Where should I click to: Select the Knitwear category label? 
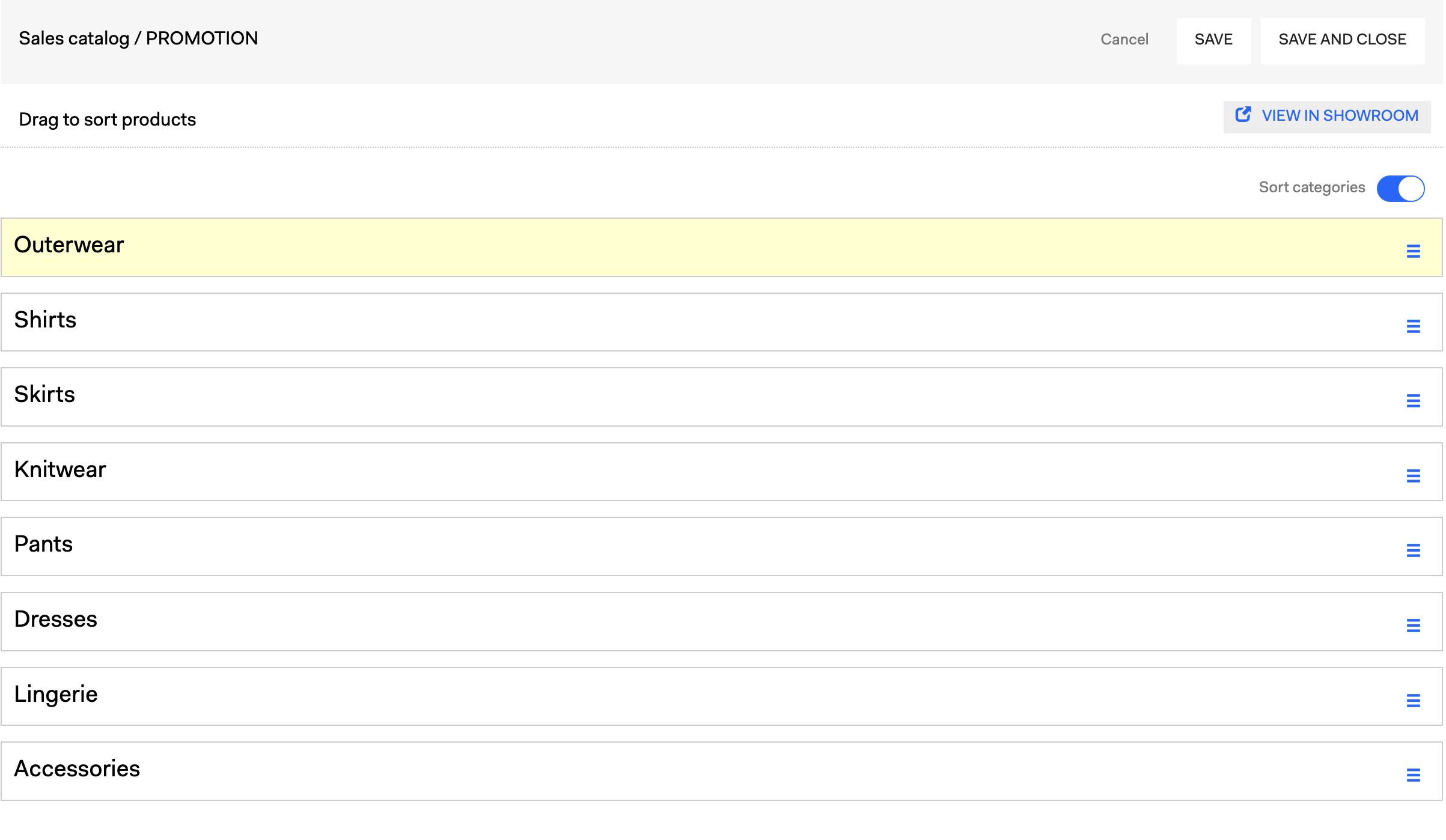[x=60, y=469]
